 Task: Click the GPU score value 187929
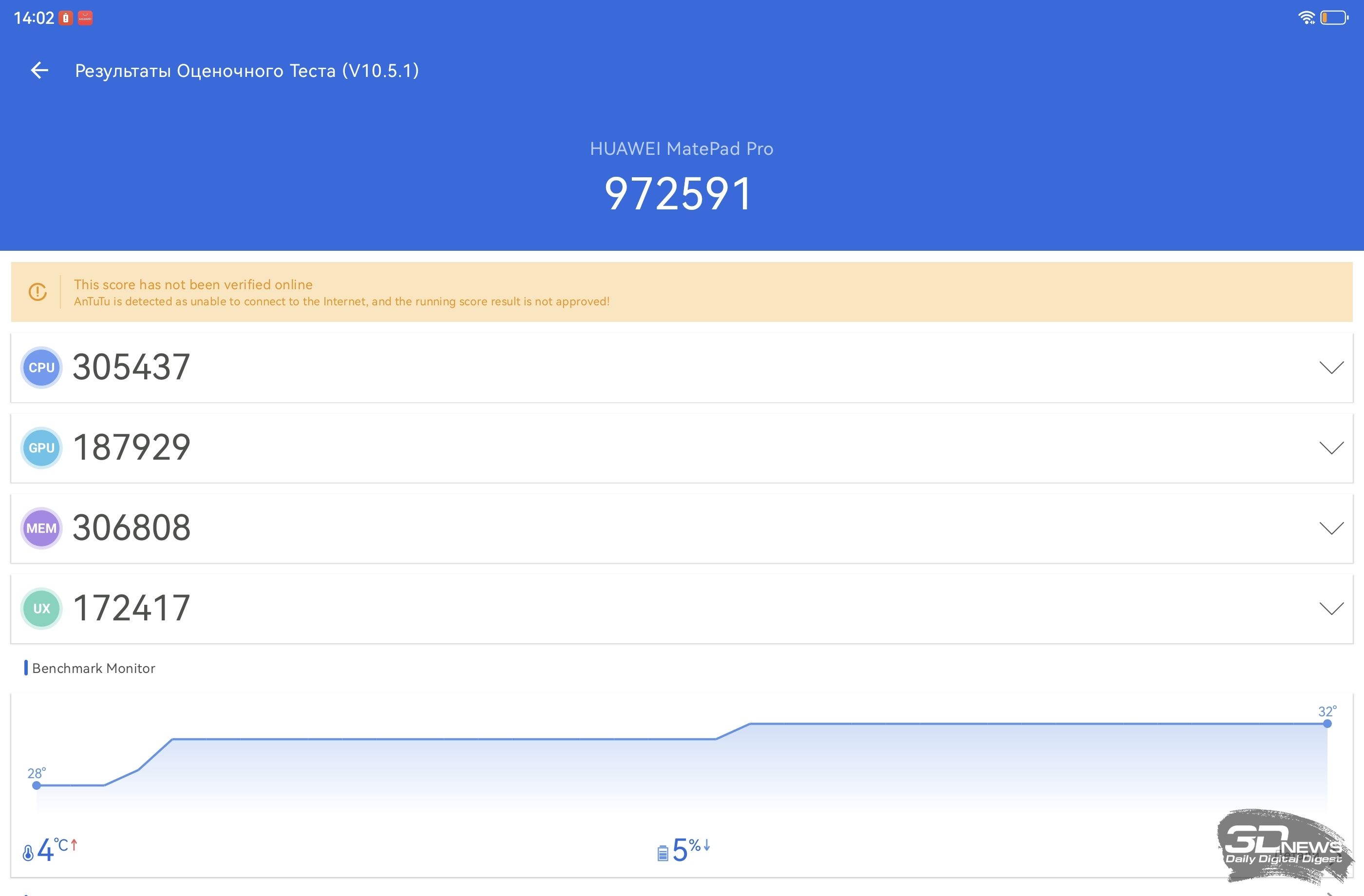coord(131,448)
